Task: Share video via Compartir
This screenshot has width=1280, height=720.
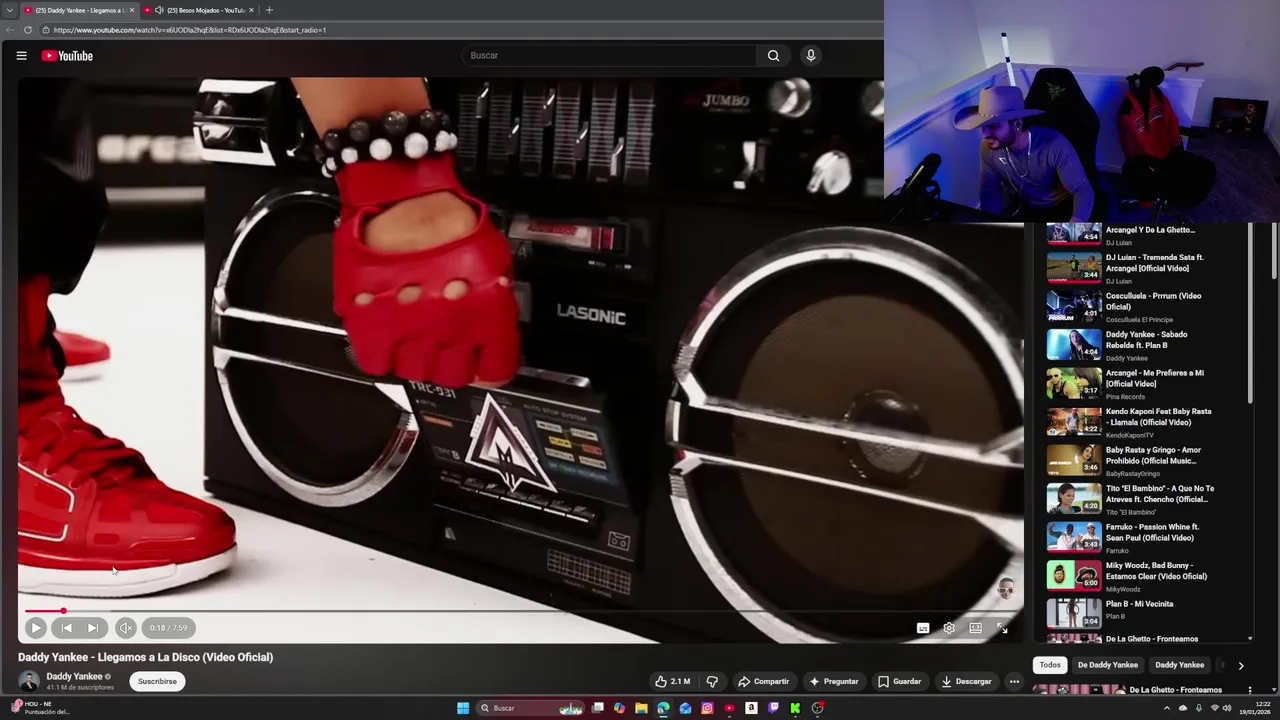Action: [763, 681]
